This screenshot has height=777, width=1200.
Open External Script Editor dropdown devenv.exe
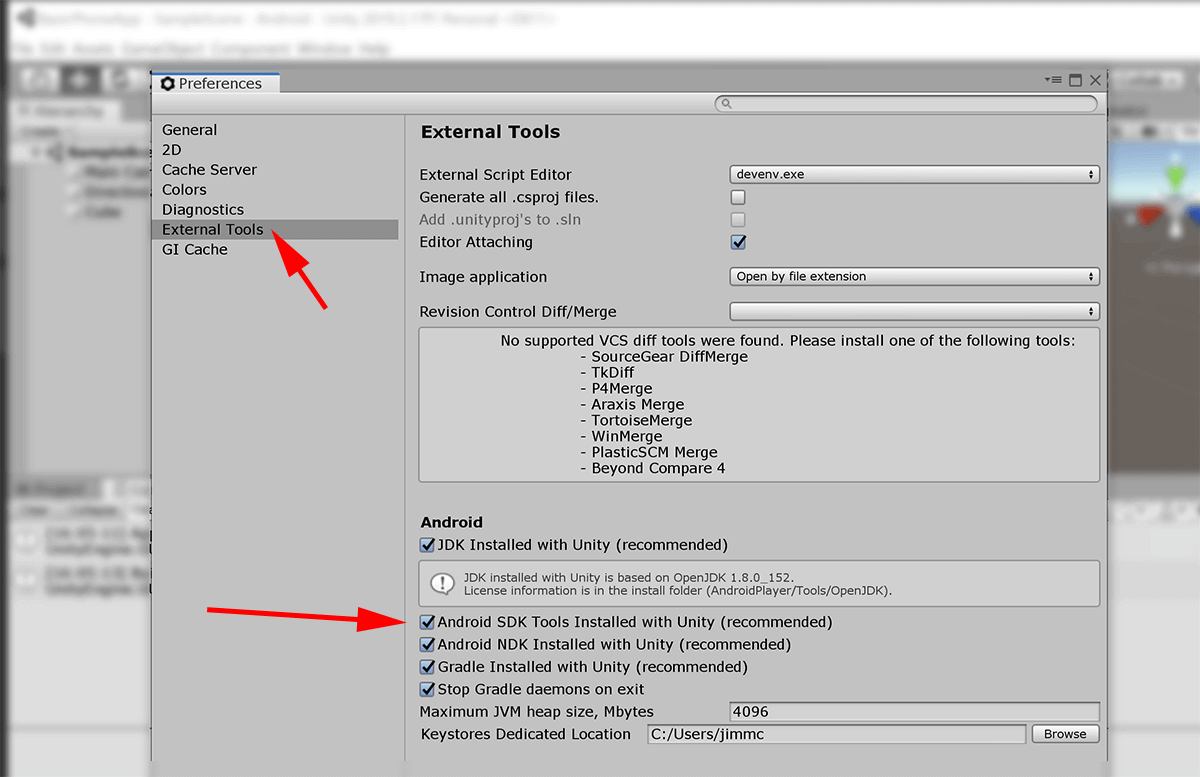click(915, 174)
